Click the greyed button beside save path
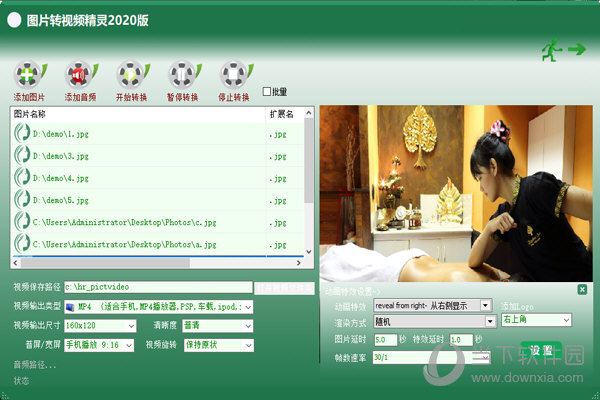600x400 pixels. [x=284, y=288]
